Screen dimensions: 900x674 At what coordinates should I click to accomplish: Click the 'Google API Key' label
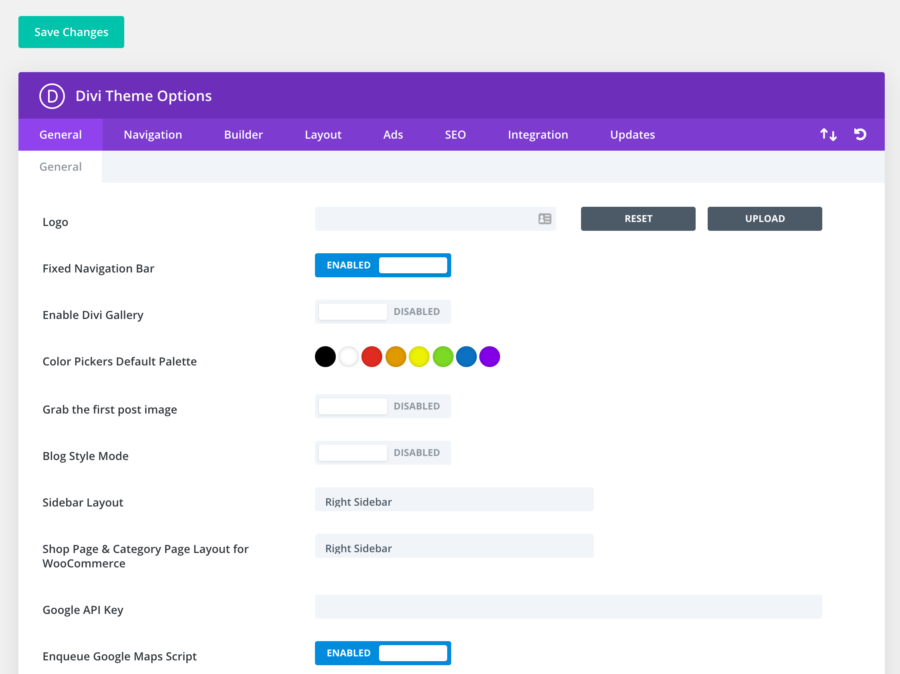tap(83, 610)
